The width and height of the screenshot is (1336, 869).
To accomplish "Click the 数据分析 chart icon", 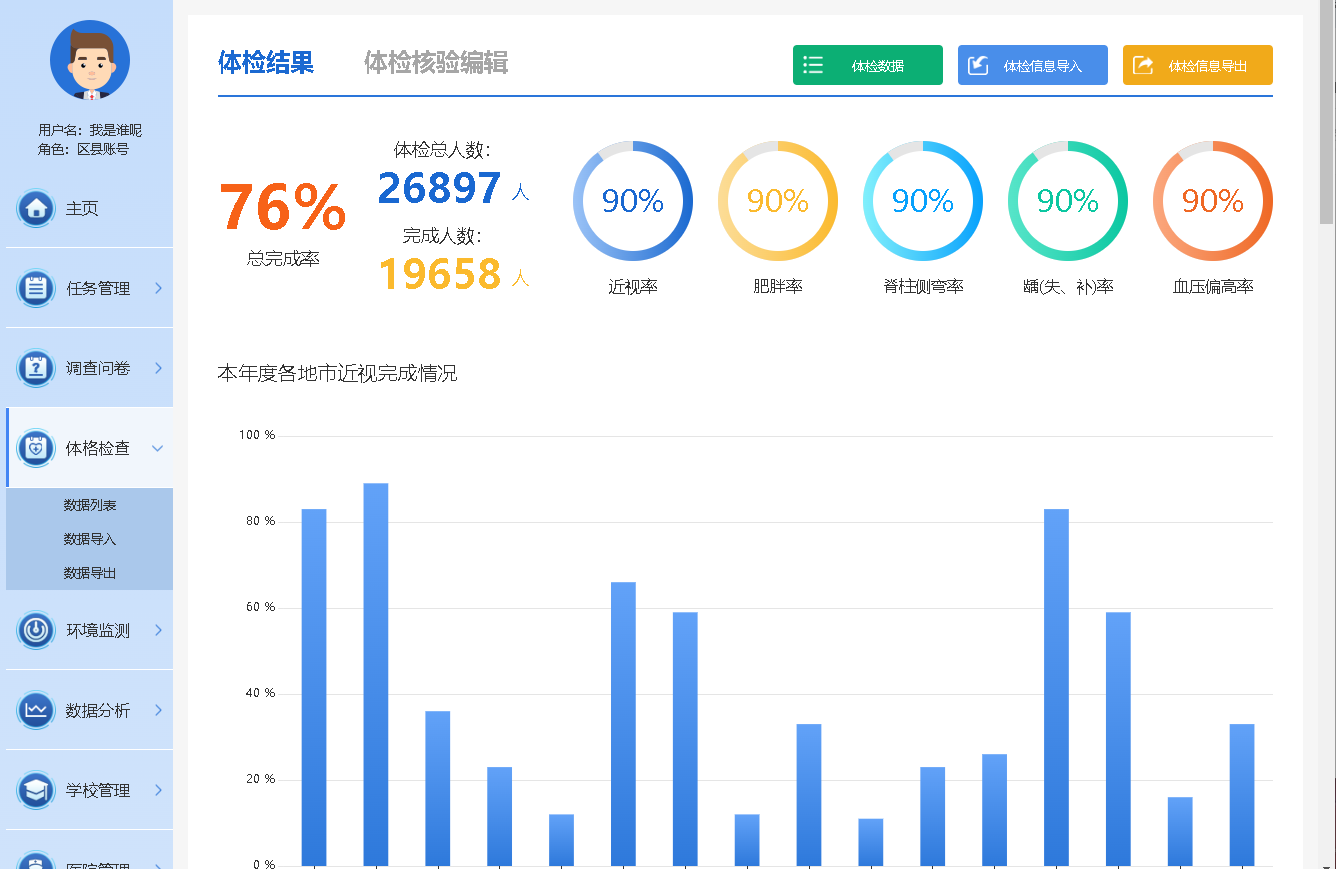I will click(x=37, y=710).
